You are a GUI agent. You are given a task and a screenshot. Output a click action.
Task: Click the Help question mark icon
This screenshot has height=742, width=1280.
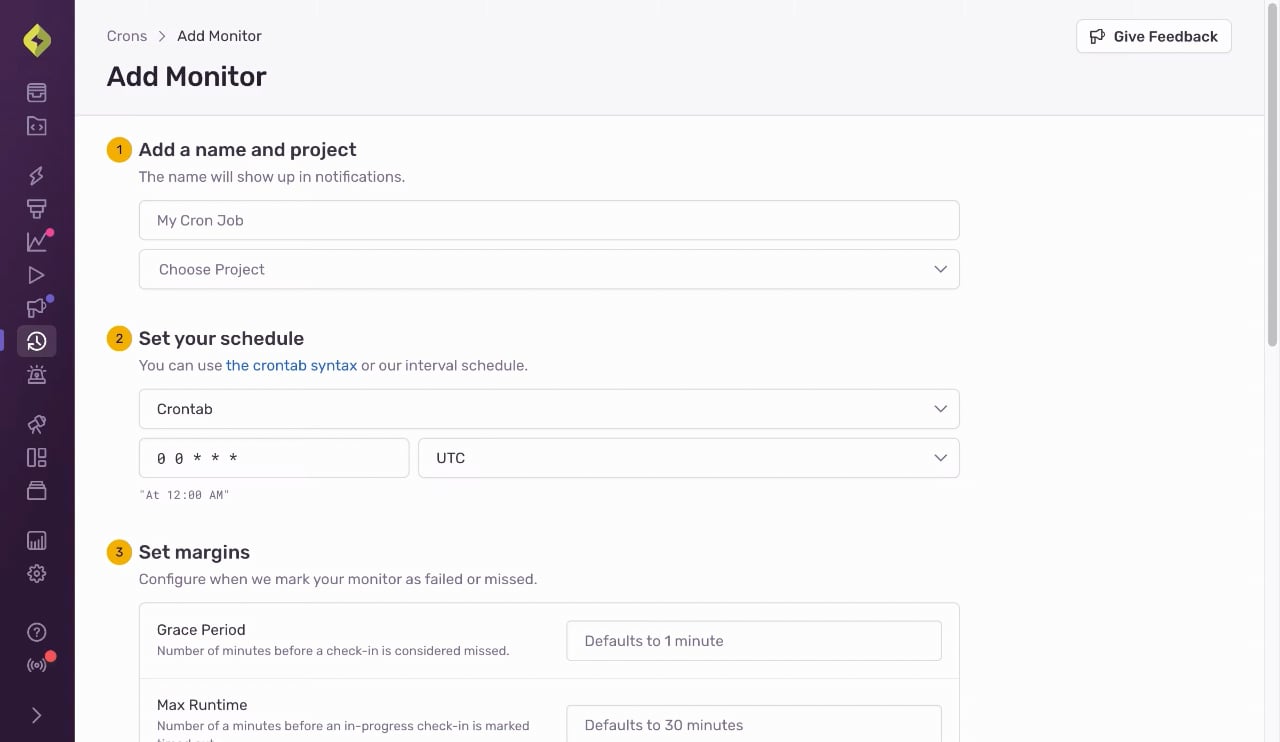pos(36,632)
